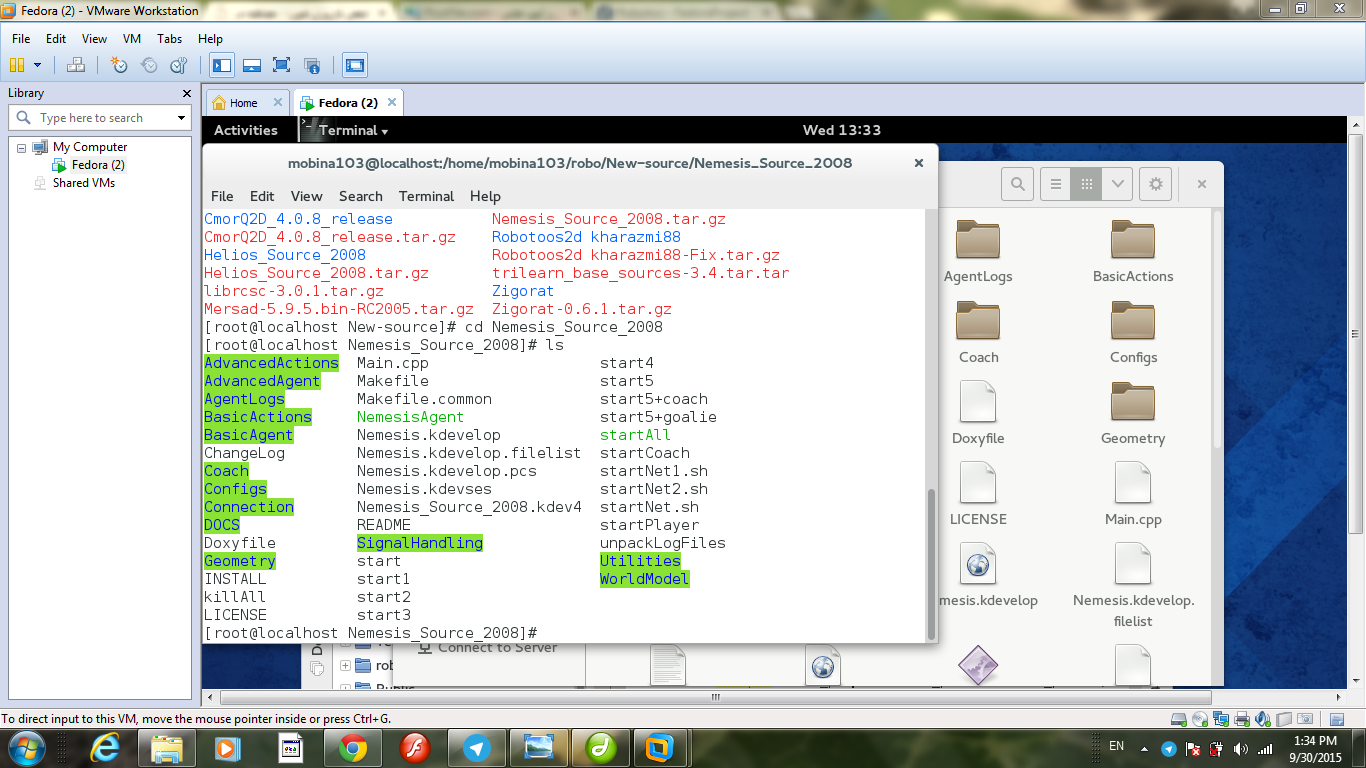The width and height of the screenshot is (1366, 768).
Task: Toggle the library sidebar view icon
Action: click(x=222, y=65)
